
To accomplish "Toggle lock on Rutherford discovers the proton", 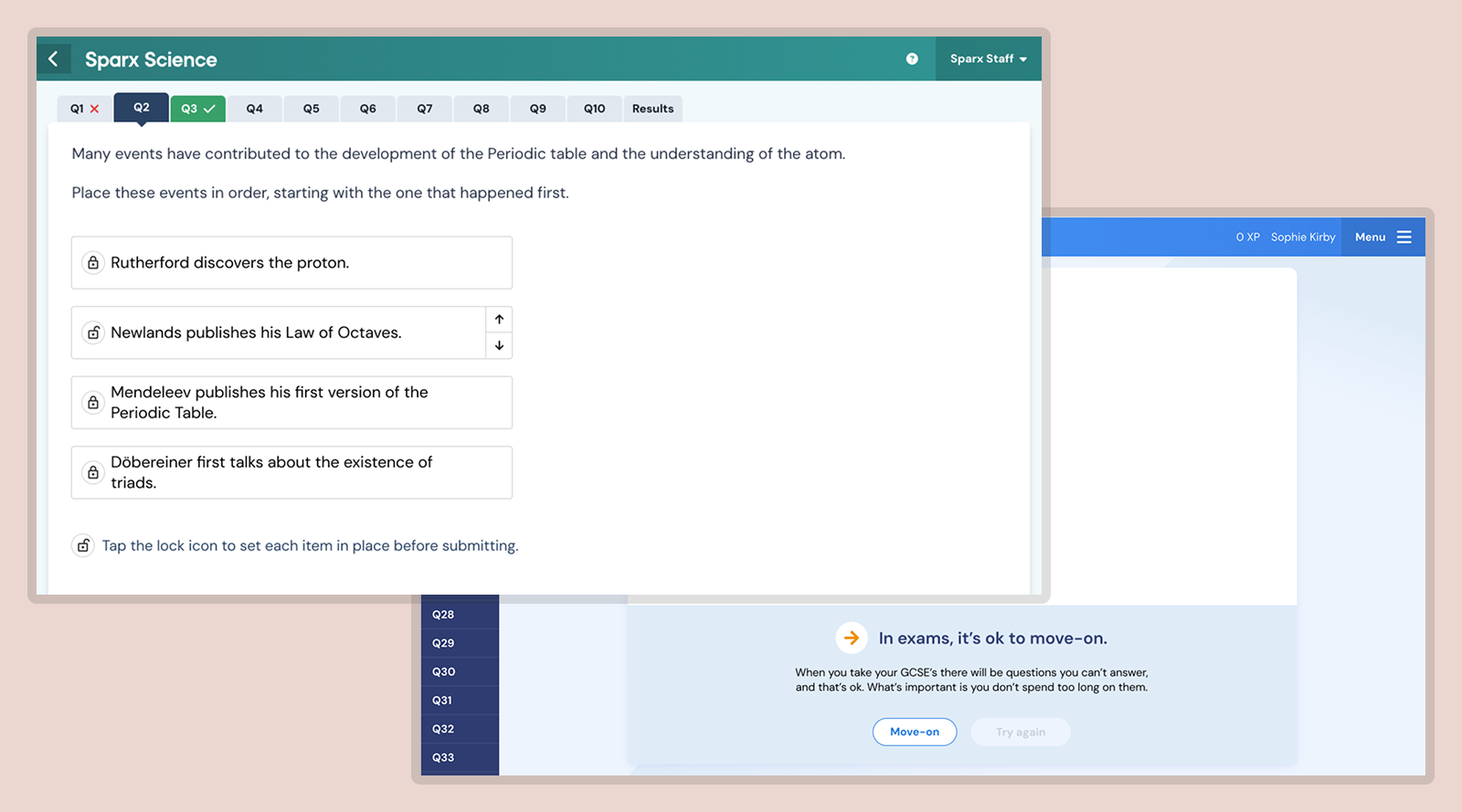I will tap(93, 263).
